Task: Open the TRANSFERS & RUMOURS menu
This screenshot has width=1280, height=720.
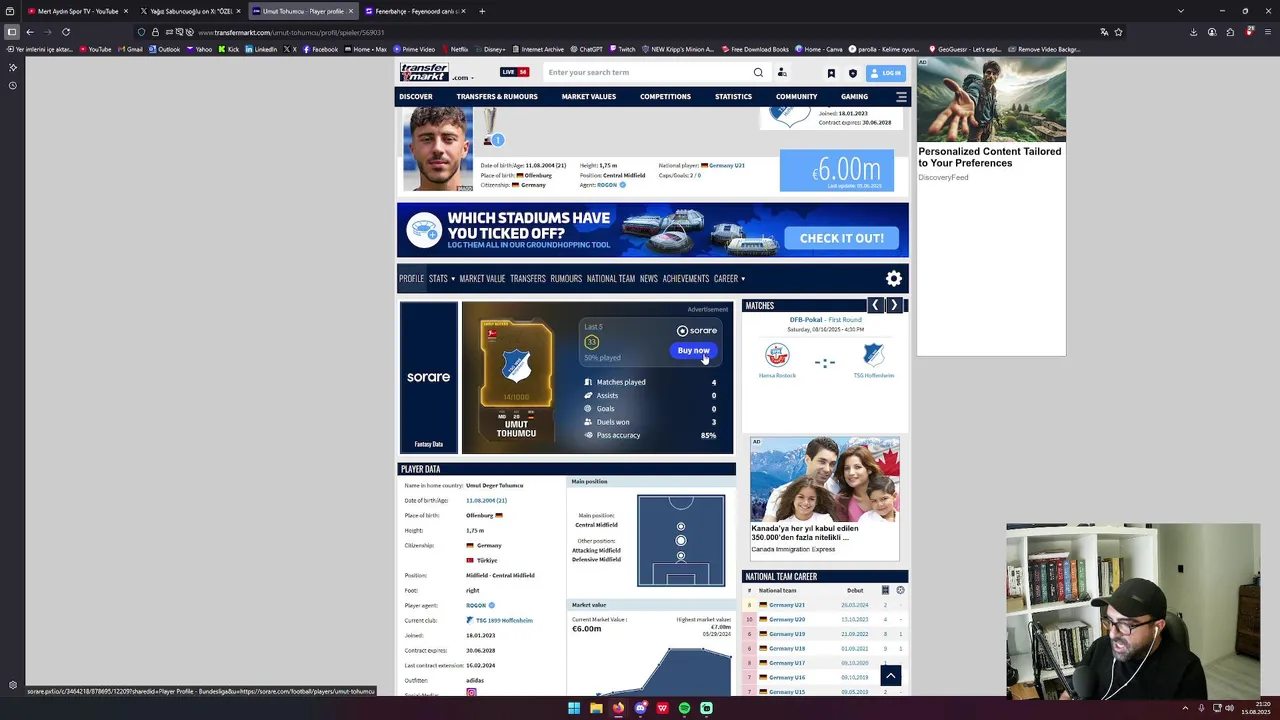Action: 497,97
